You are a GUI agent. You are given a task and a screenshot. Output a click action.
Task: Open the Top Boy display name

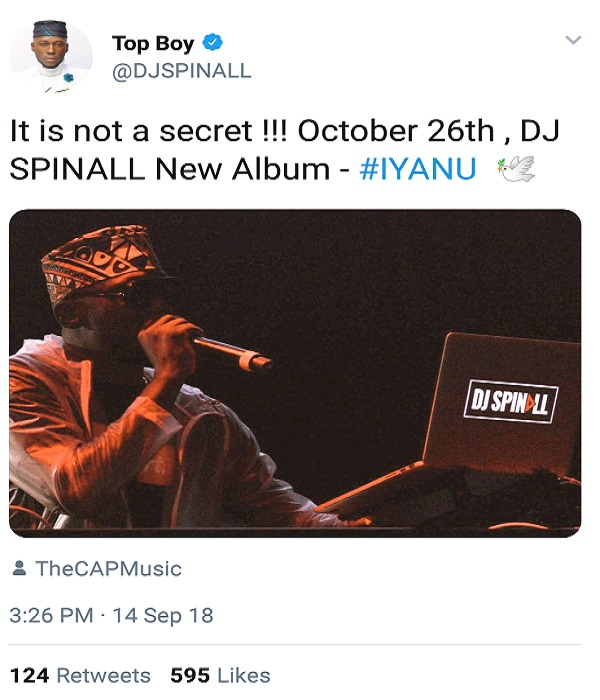pos(153,43)
